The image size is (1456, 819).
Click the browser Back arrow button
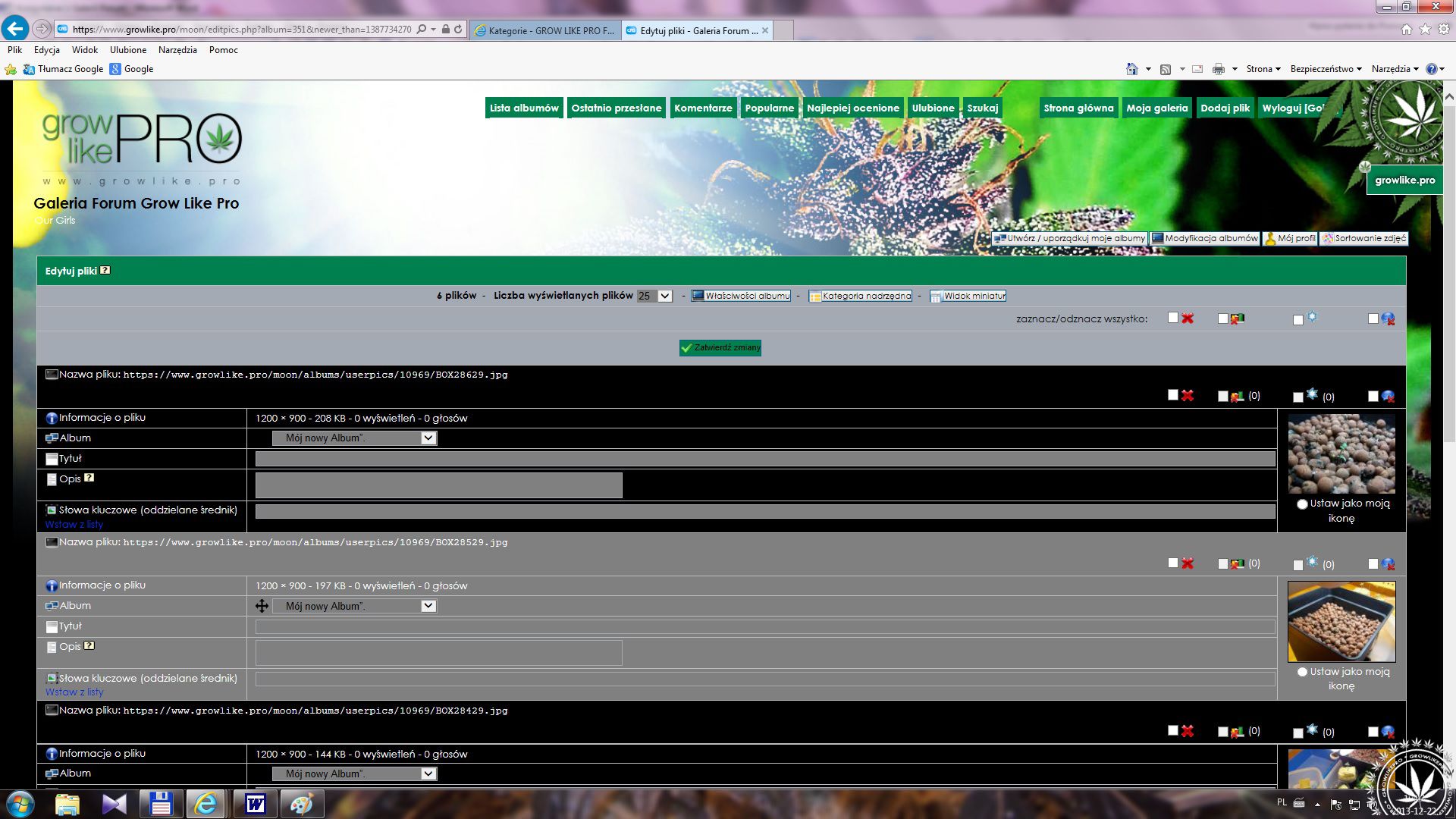(x=15, y=29)
